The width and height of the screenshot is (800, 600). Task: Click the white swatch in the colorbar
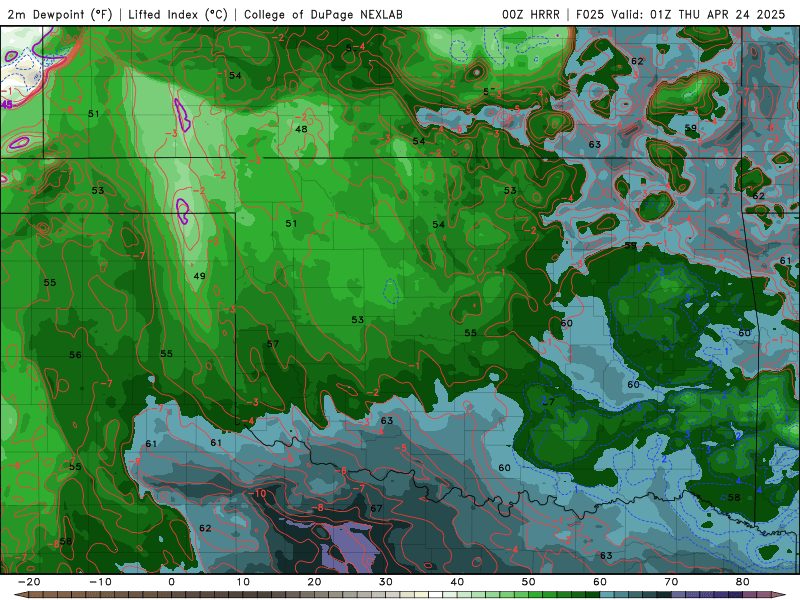(x=435, y=595)
